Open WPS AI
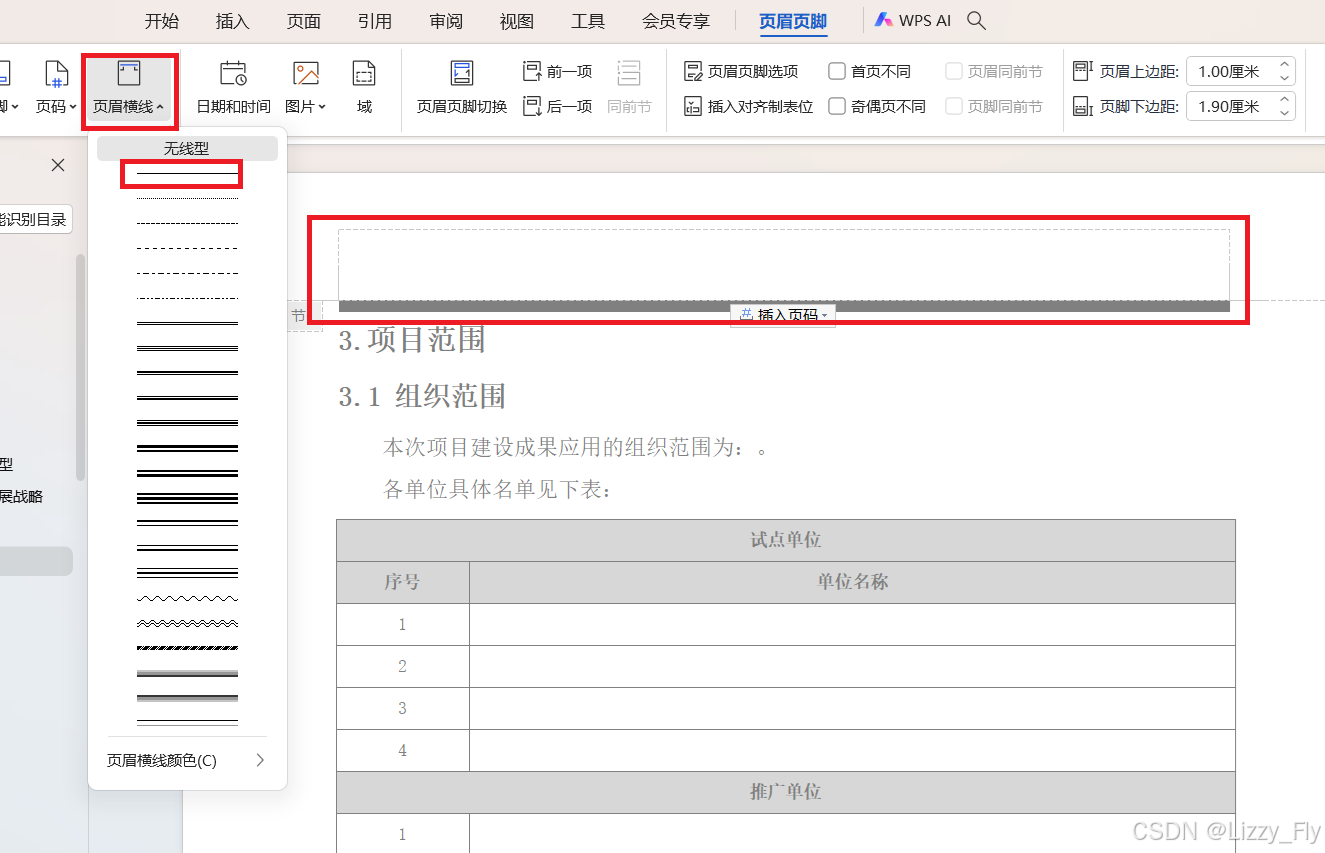The width and height of the screenshot is (1325, 853). [x=912, y=20]
